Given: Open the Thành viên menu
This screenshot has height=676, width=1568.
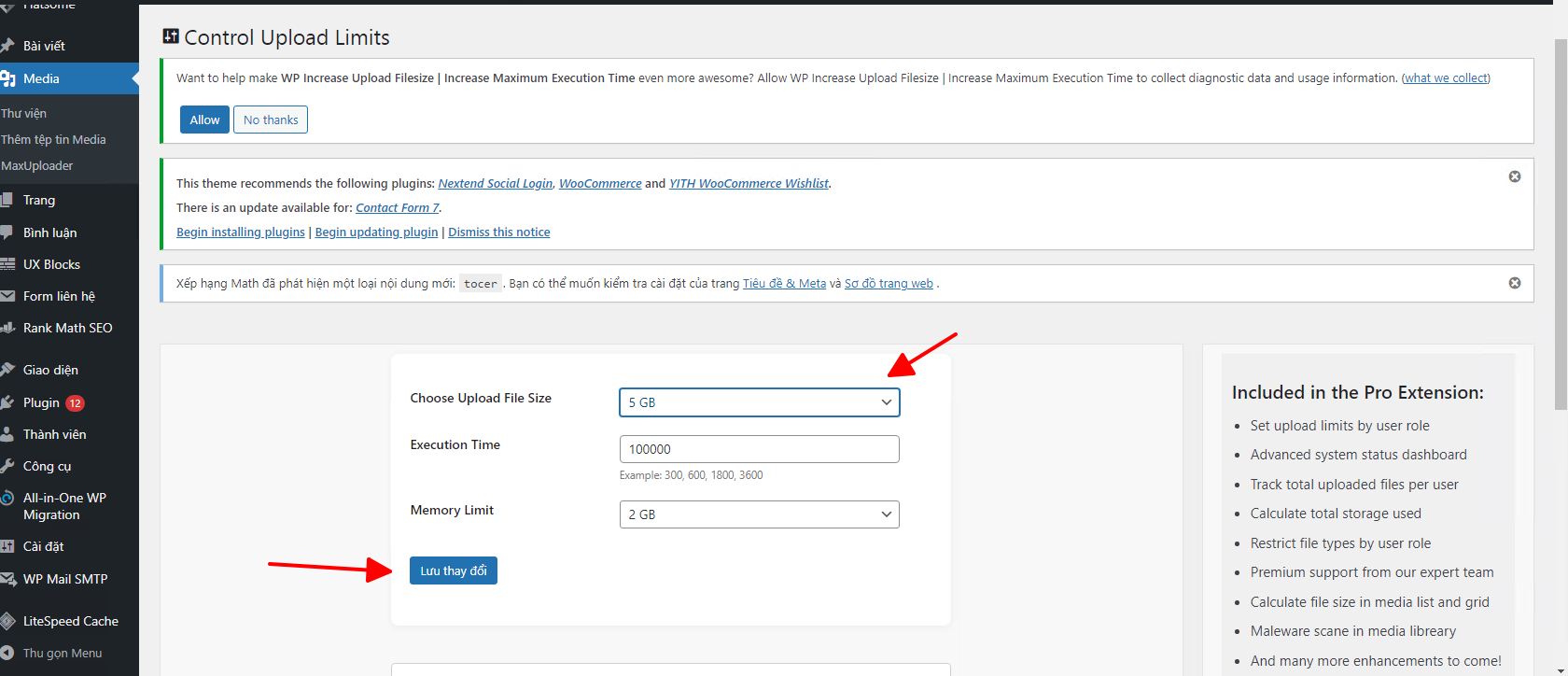Looking at the screenshot, I should [x=54, y=434].
